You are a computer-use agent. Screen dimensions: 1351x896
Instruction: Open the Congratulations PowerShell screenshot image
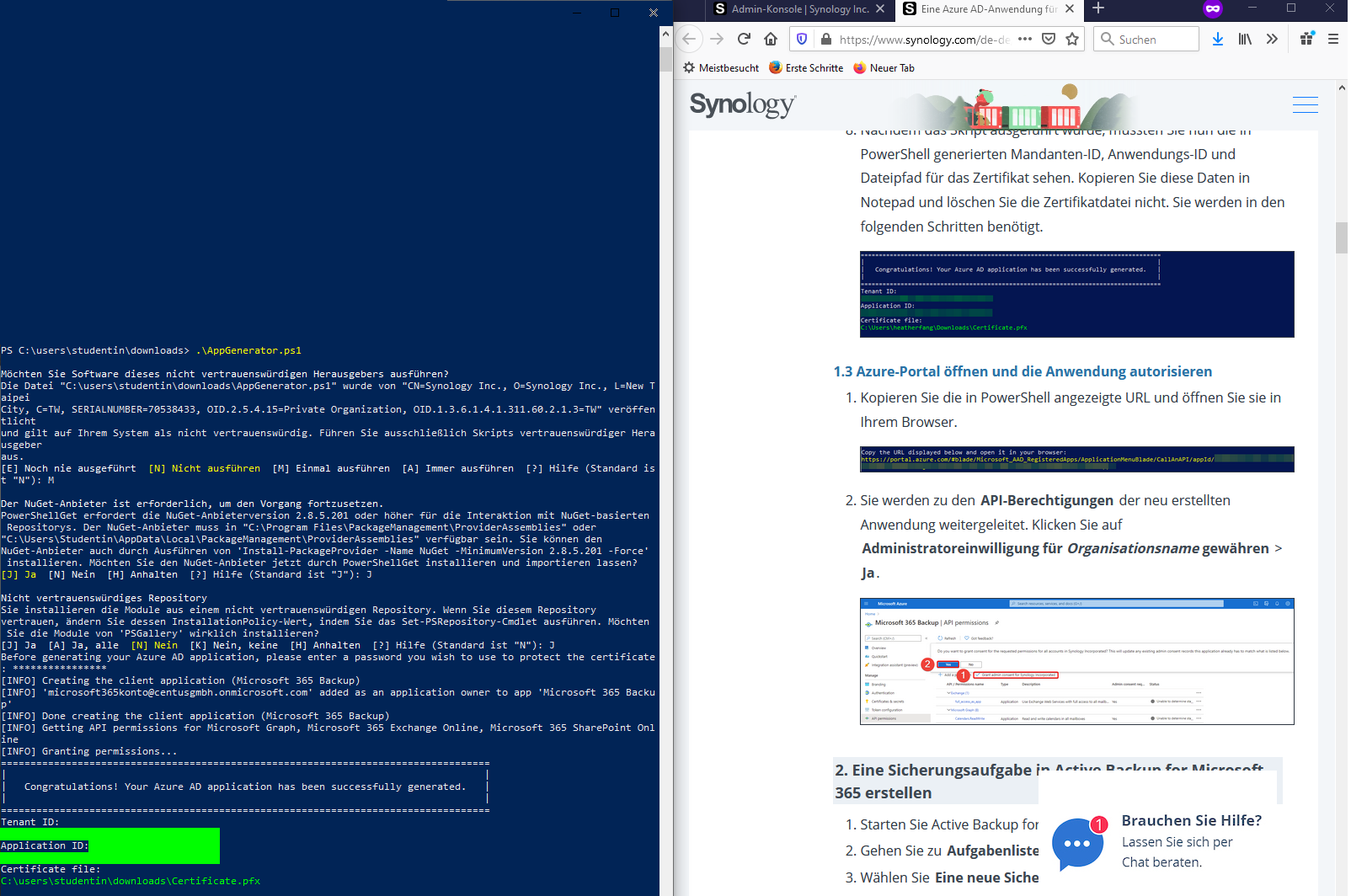coord(1076,294)
